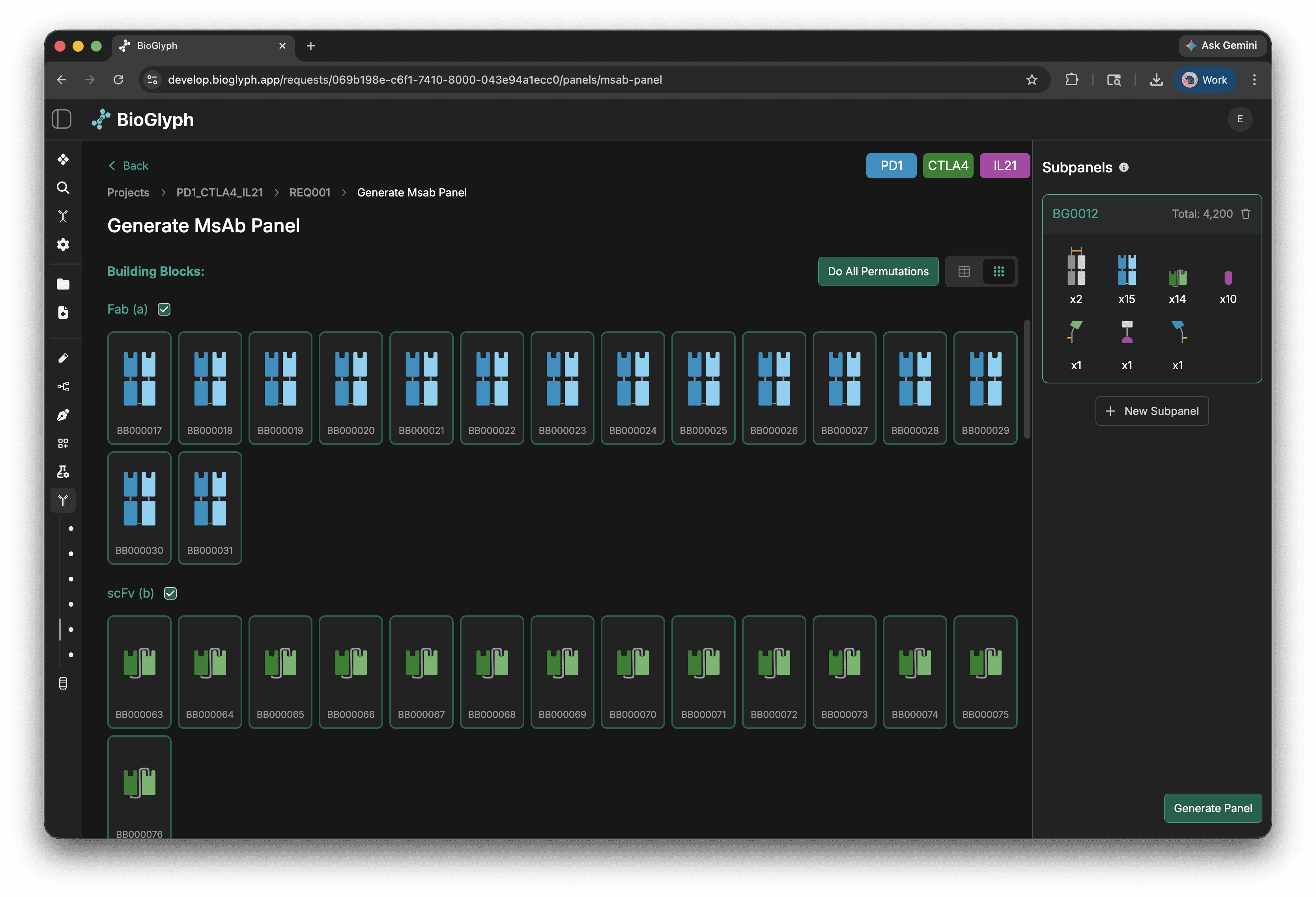
Task: Delete subpanel BG0012 with trash icon
Action: point(1246,214)
